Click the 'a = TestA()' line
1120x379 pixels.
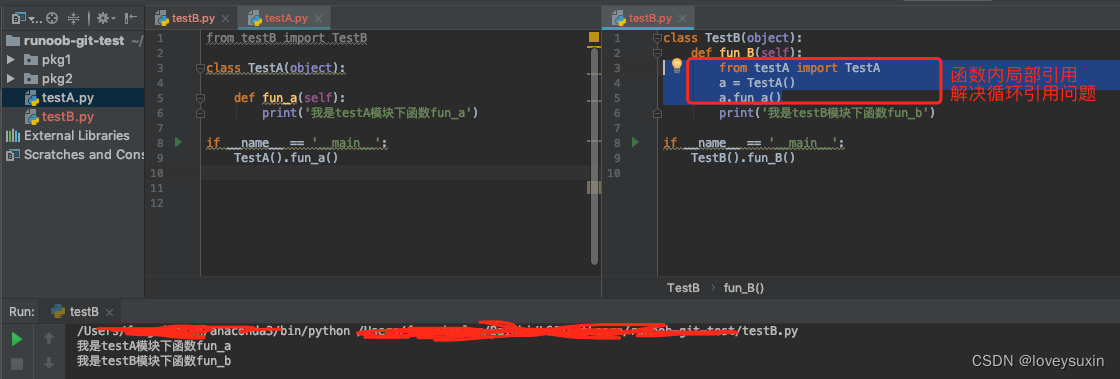pyautogui.click(x=757, y=83)
